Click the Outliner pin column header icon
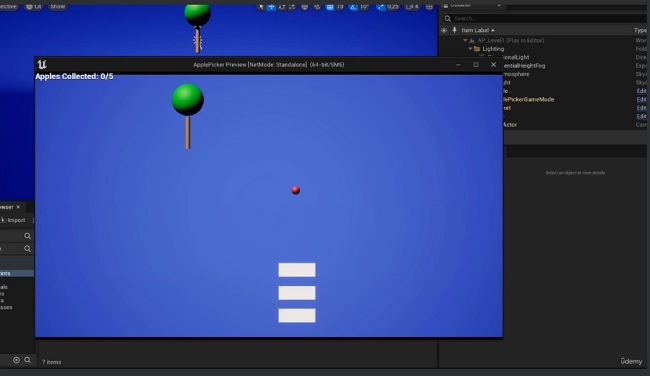Viewport: 650px width, 376px height. [x=454, y=30]
